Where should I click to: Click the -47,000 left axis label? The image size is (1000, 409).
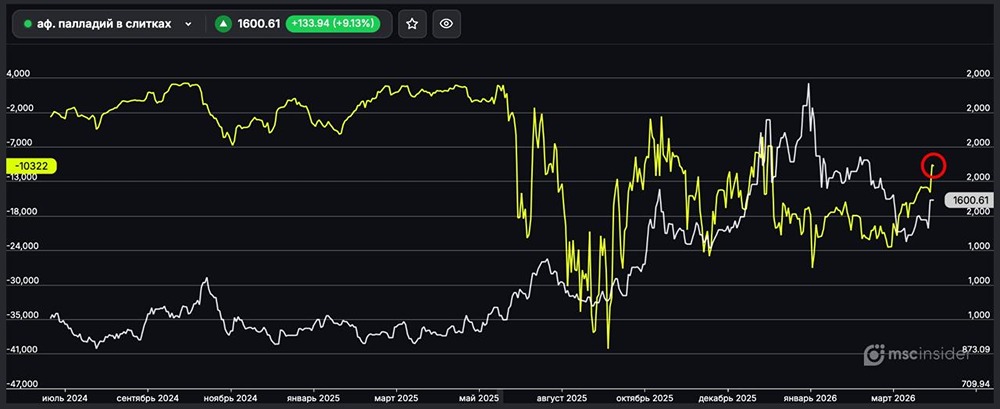[20, 385]
